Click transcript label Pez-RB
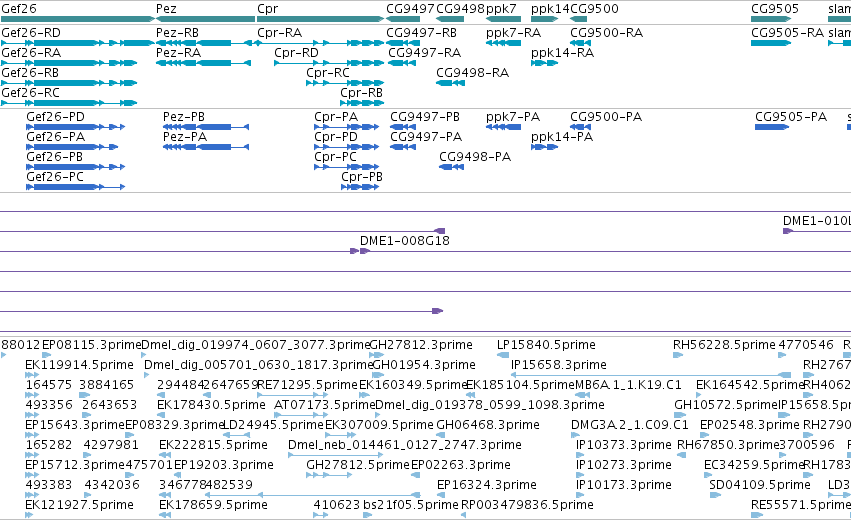 (177, 33)
